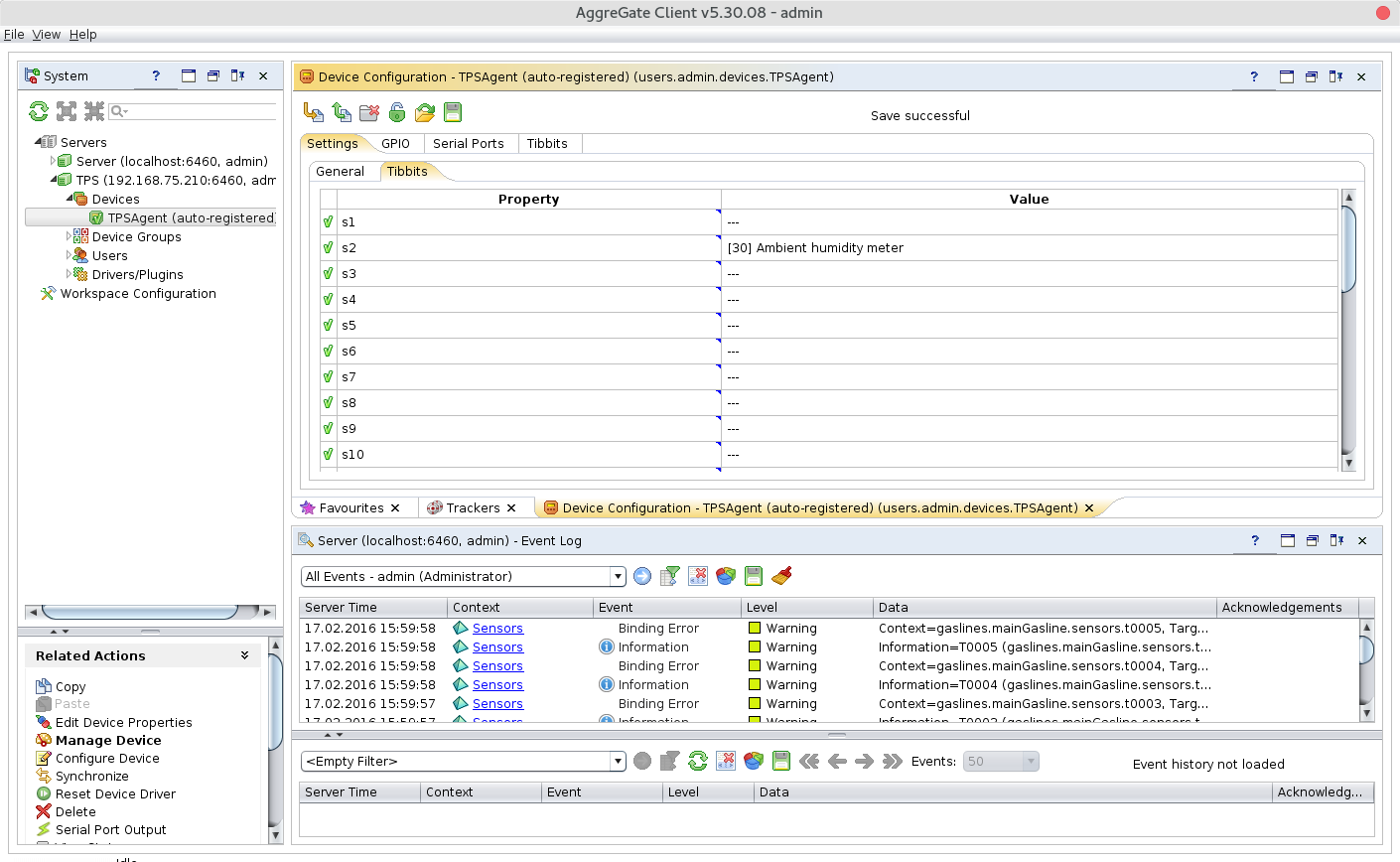Click the green floppy save icon in device toolbar
This screenshot has height=862, width=1400.
tap(453, 112)
